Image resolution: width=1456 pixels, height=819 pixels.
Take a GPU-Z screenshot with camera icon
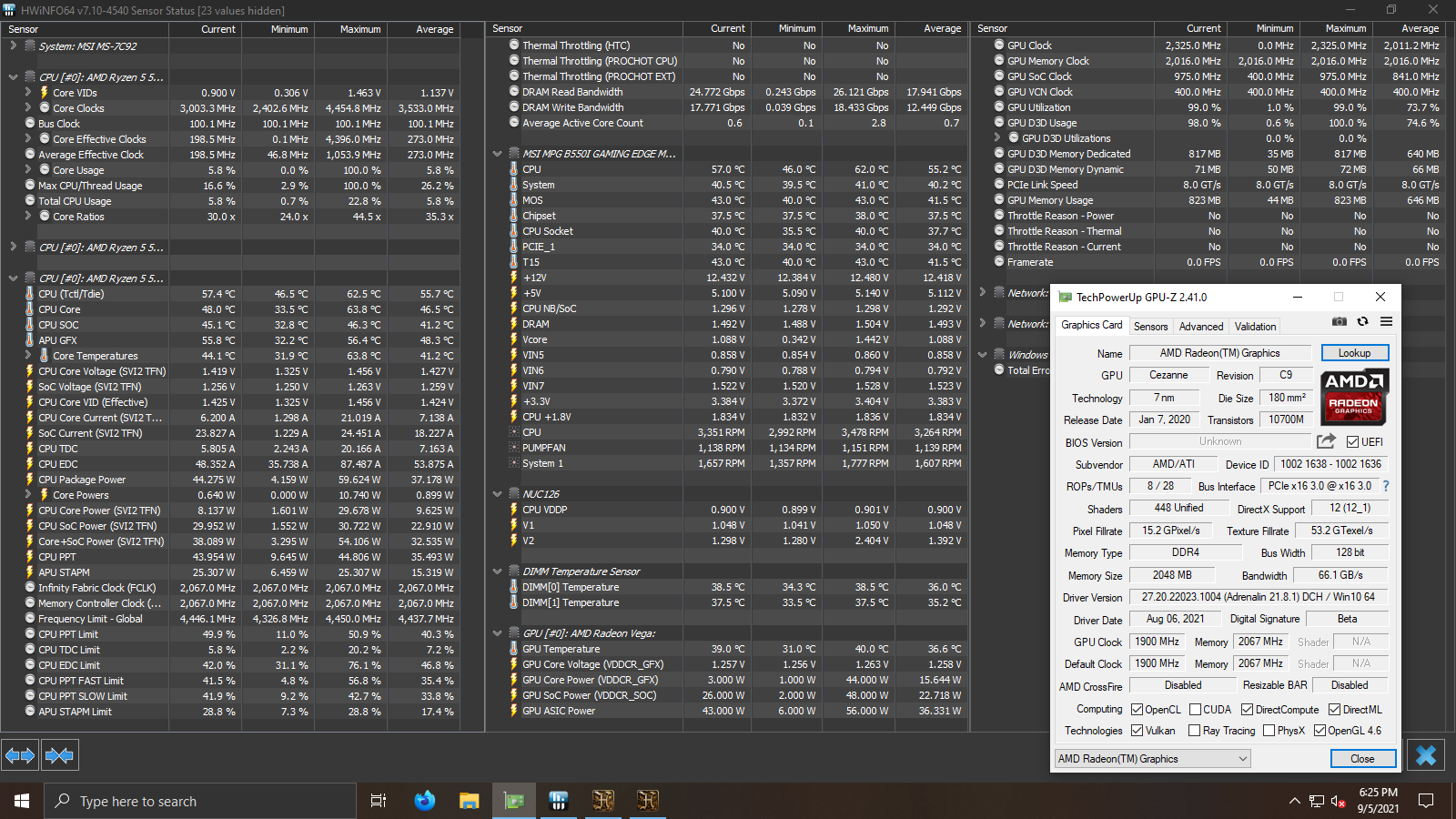(1340, 321)
